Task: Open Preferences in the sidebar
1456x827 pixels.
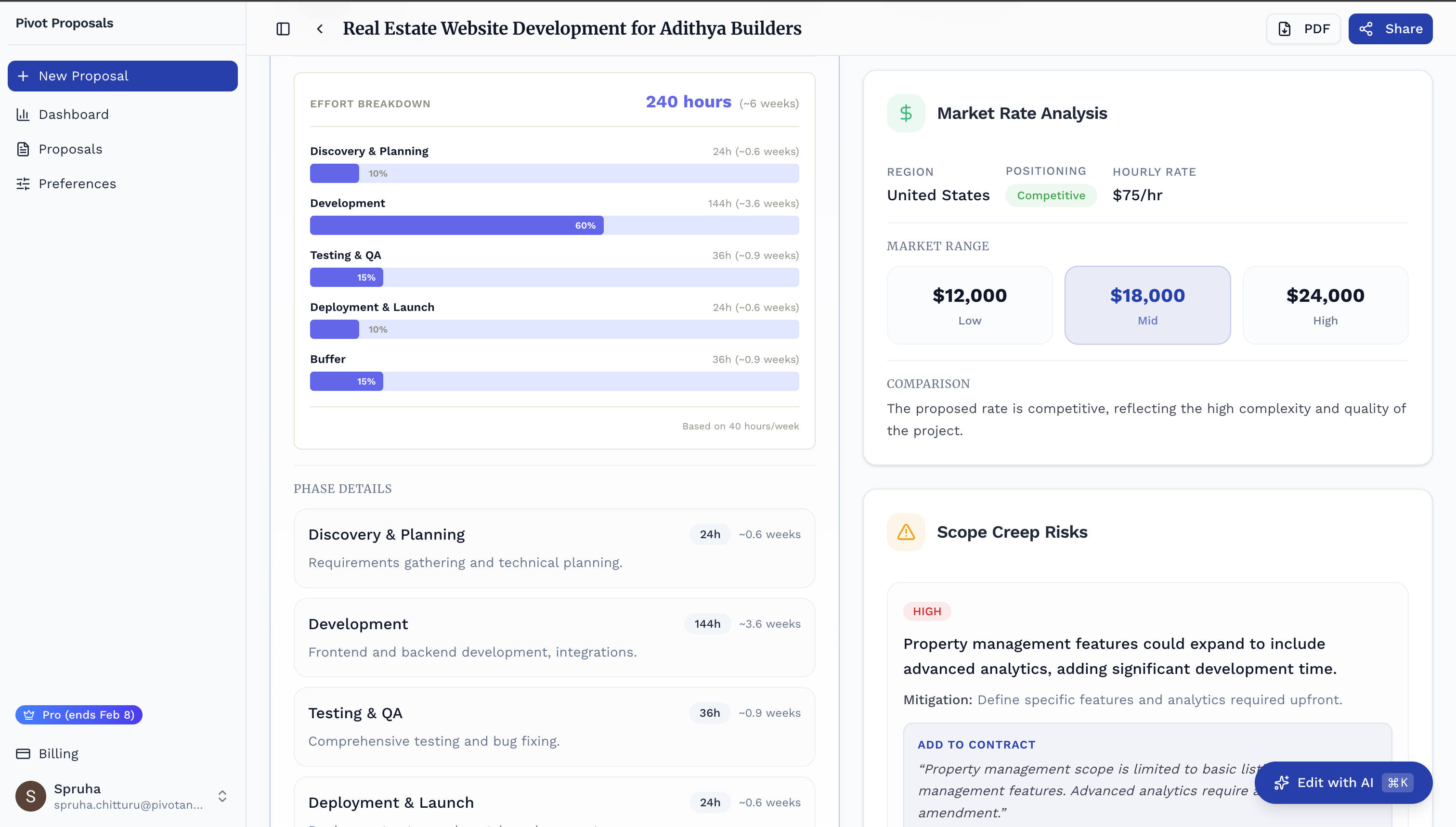Action: point(77,184)
